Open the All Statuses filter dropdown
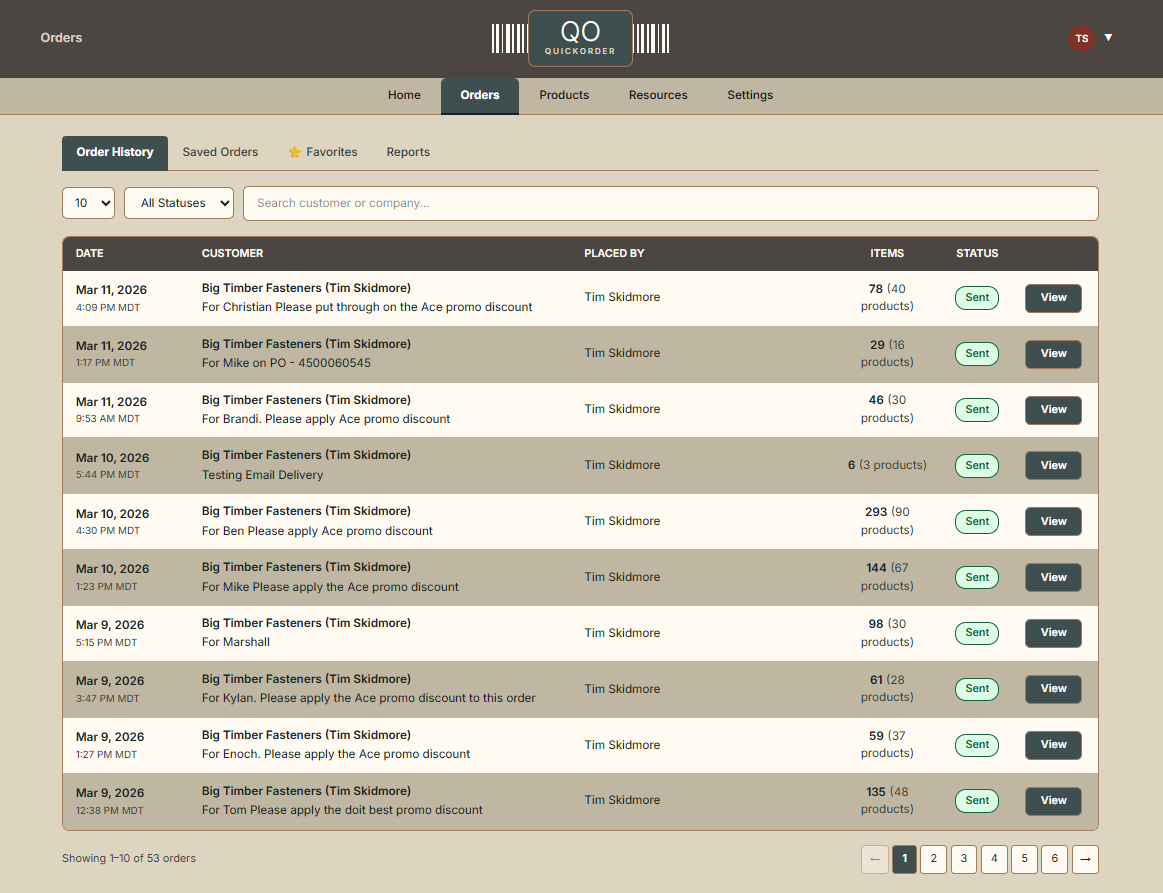The width and height of the screenshot is (1163, 893). pos(178,203)
